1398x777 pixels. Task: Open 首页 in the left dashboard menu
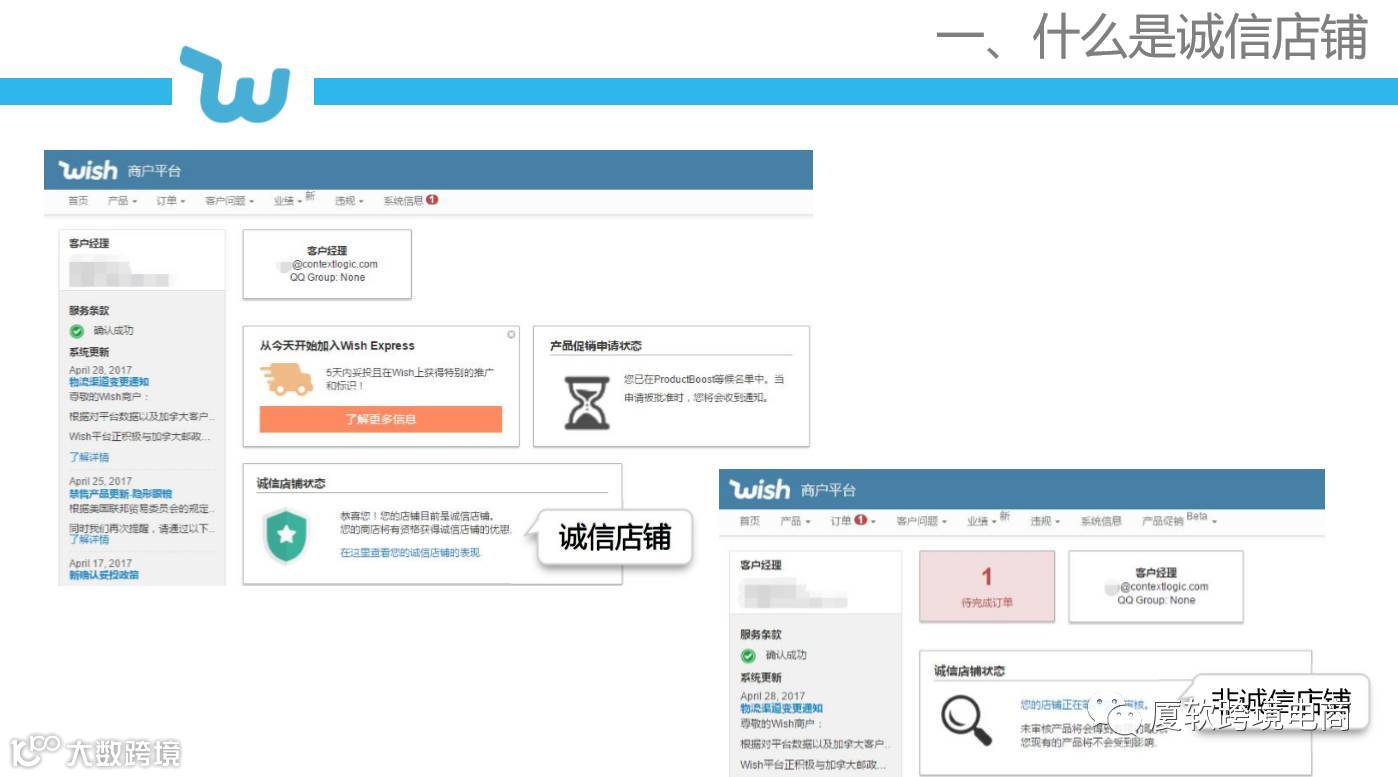coord(78,201)
